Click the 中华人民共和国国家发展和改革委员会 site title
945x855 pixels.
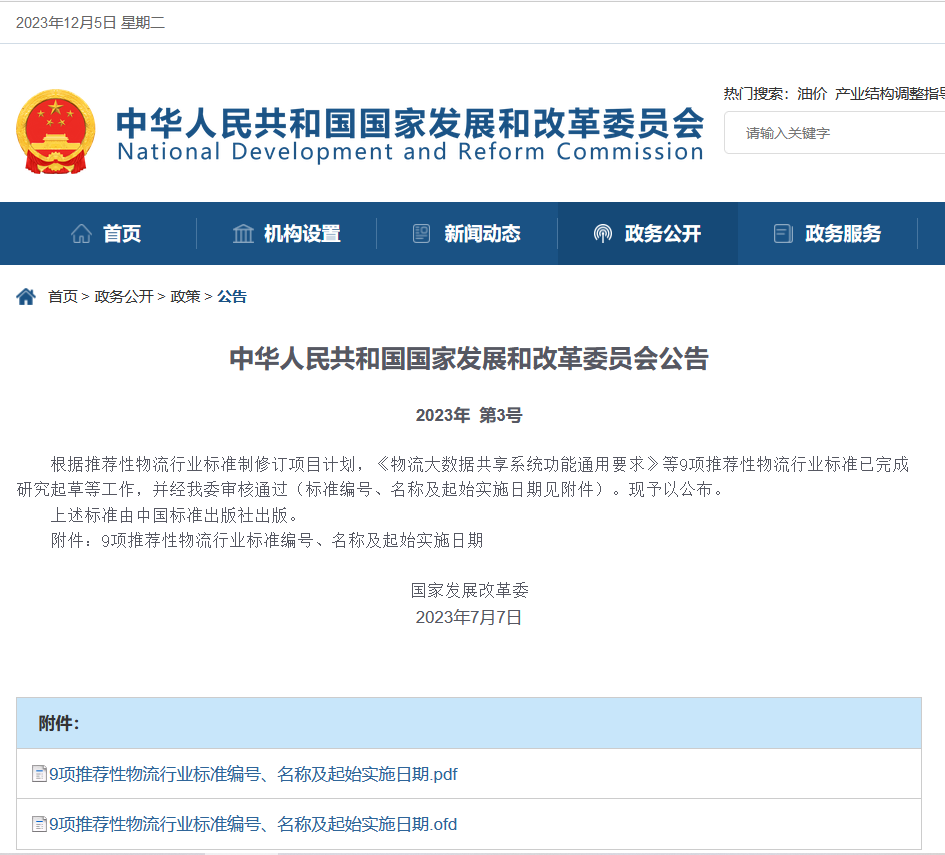[410, 123]
